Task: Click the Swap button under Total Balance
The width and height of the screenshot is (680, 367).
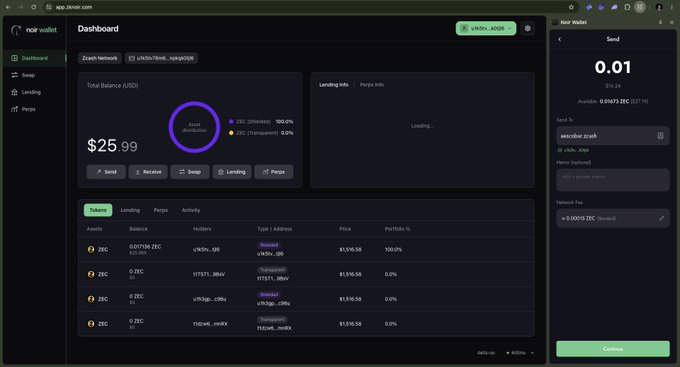Action: 190,172
